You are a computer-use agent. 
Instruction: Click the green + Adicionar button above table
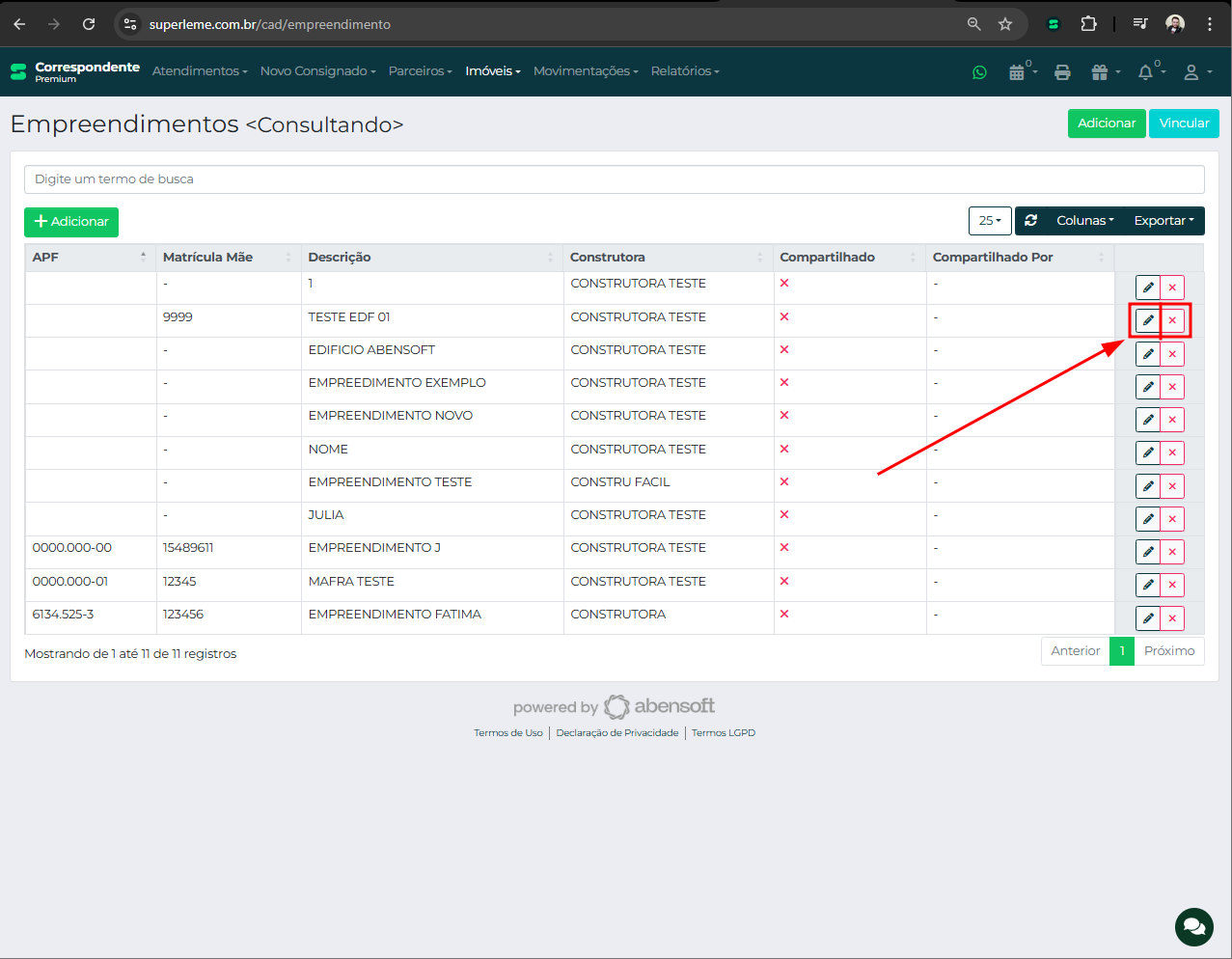tap(71, 222)
